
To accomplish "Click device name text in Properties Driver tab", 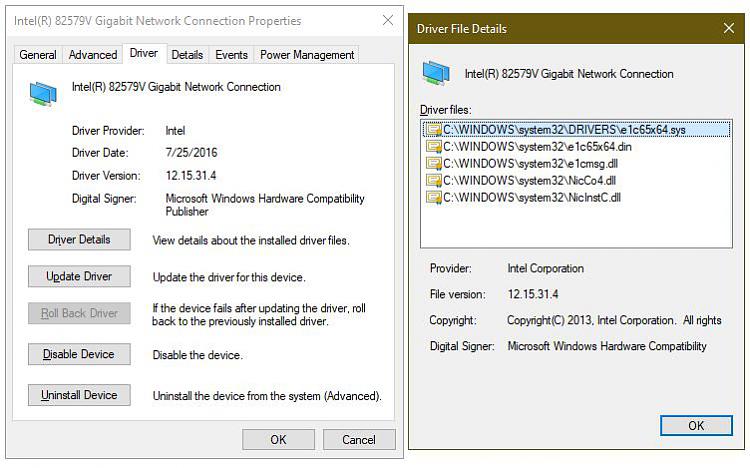I will point(176,87).
